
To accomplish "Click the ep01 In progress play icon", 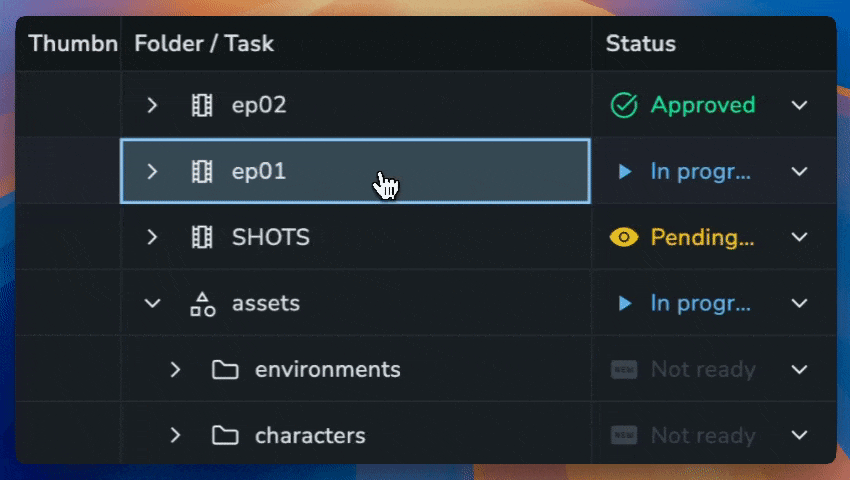I will [x=625, y=171].
